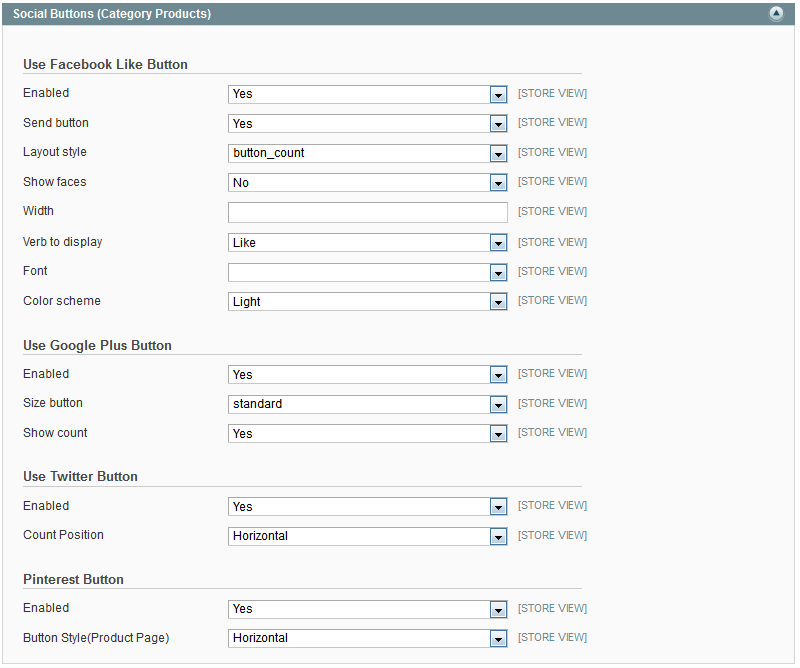800x668 pixels.
Task: Open the Verb to display dropdown
Action: tap(367, 243)
